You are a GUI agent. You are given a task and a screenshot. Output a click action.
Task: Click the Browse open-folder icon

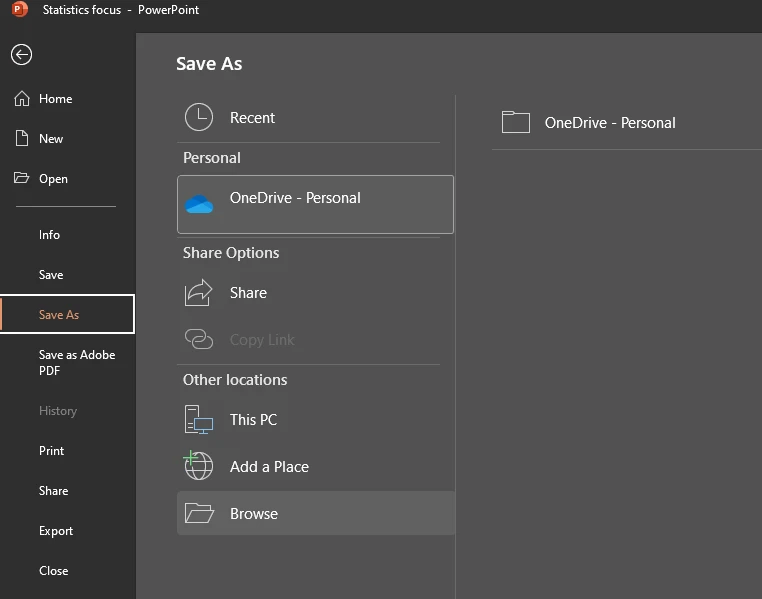pos(199,513)
